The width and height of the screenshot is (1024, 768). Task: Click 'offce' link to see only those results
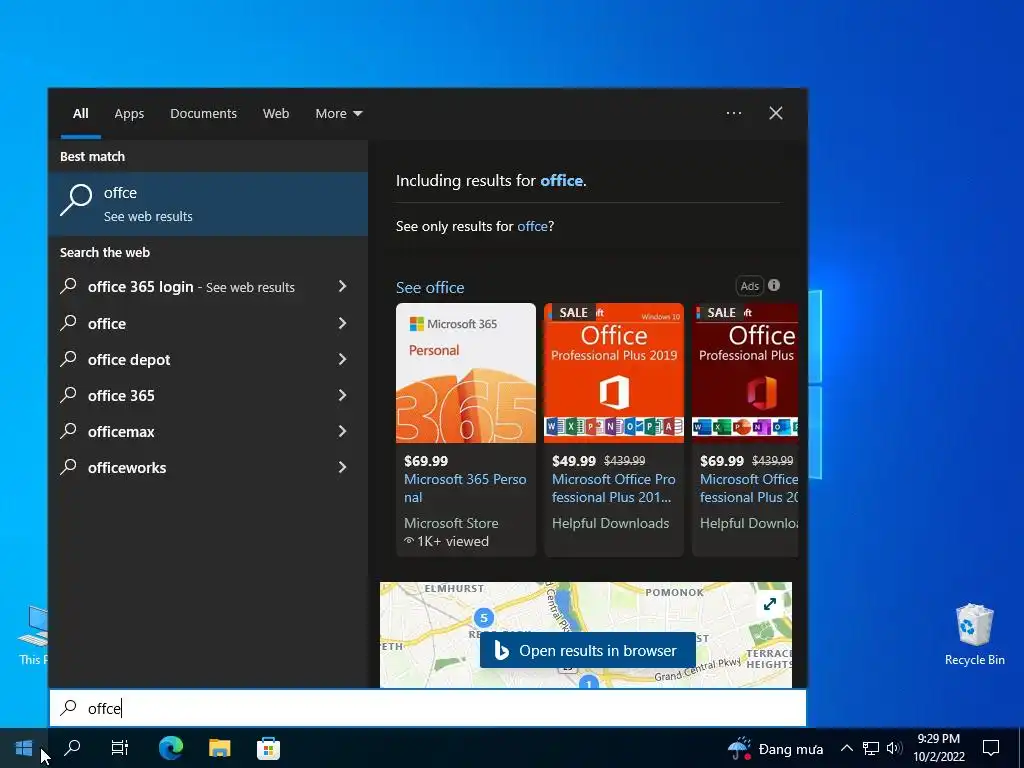tap(532, 227)
